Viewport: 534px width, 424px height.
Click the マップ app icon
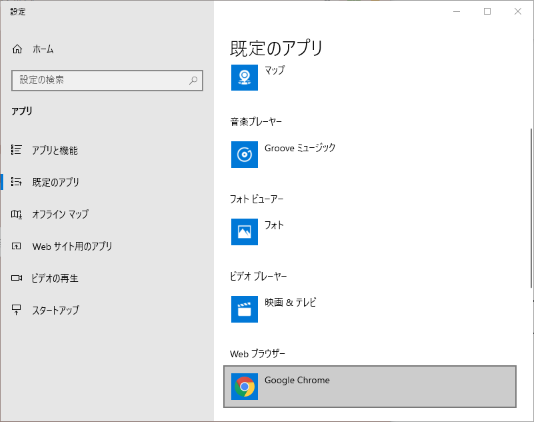[x=244, y=77]
